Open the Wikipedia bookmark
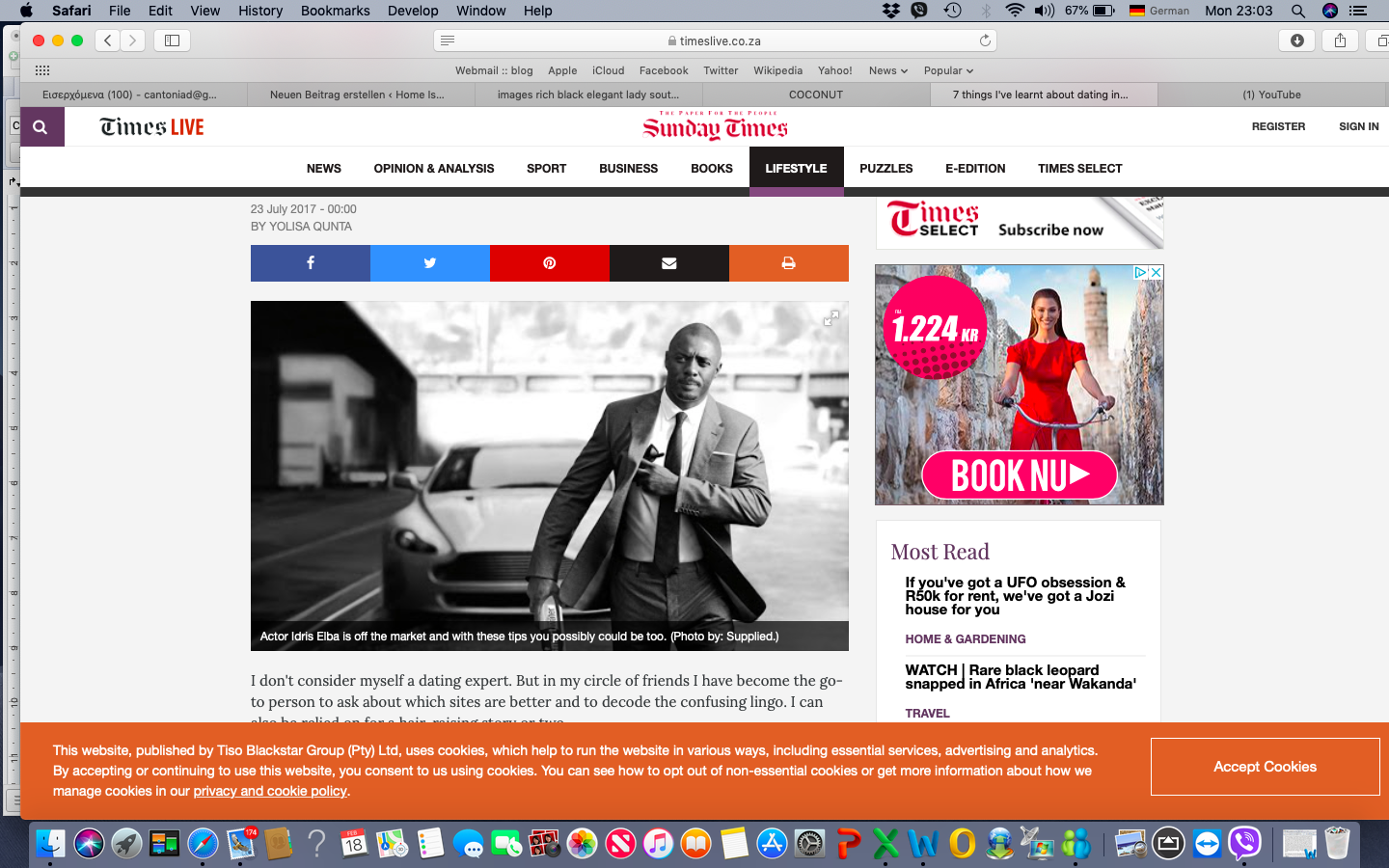 777,70
